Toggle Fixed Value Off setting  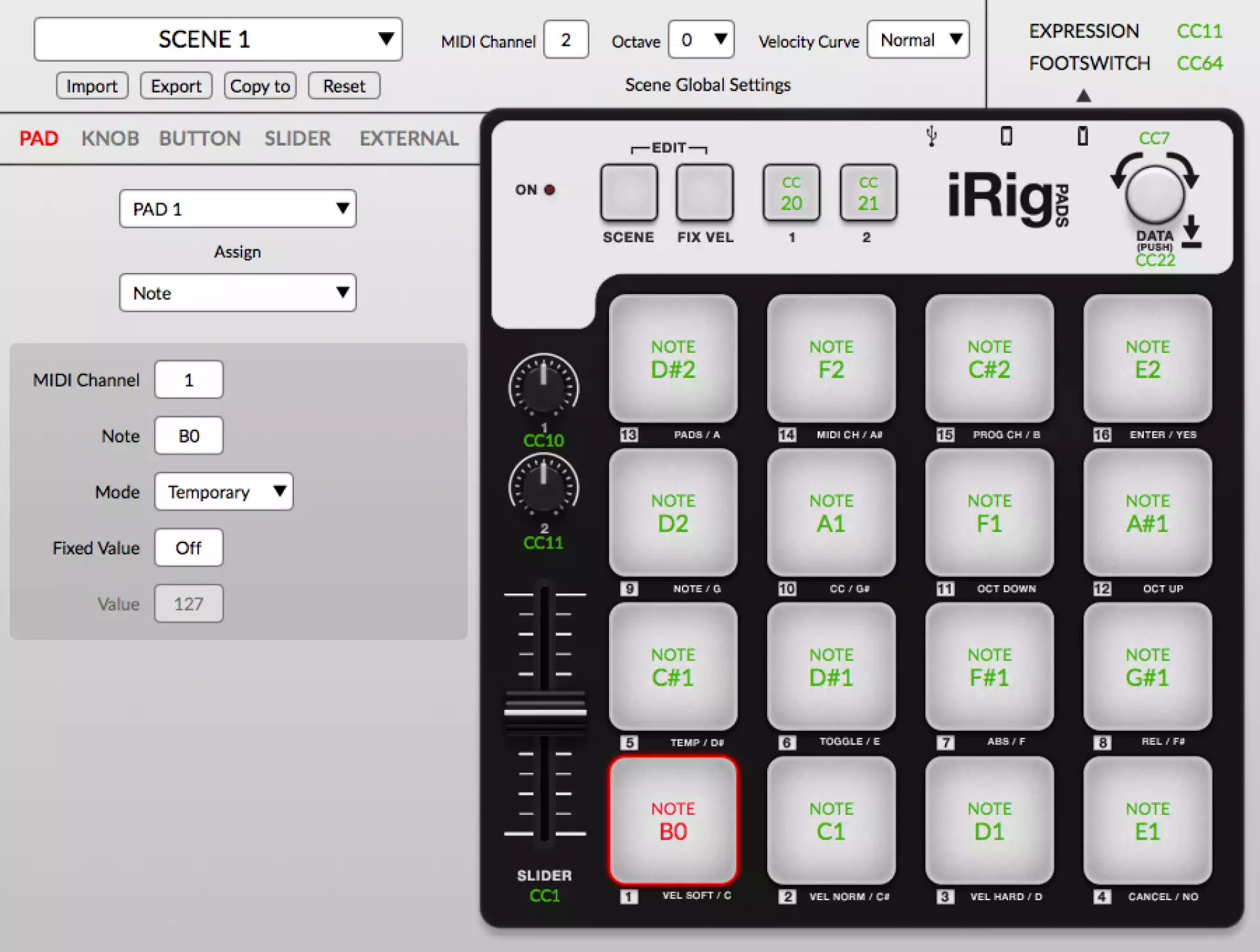[x=190, y=548]
